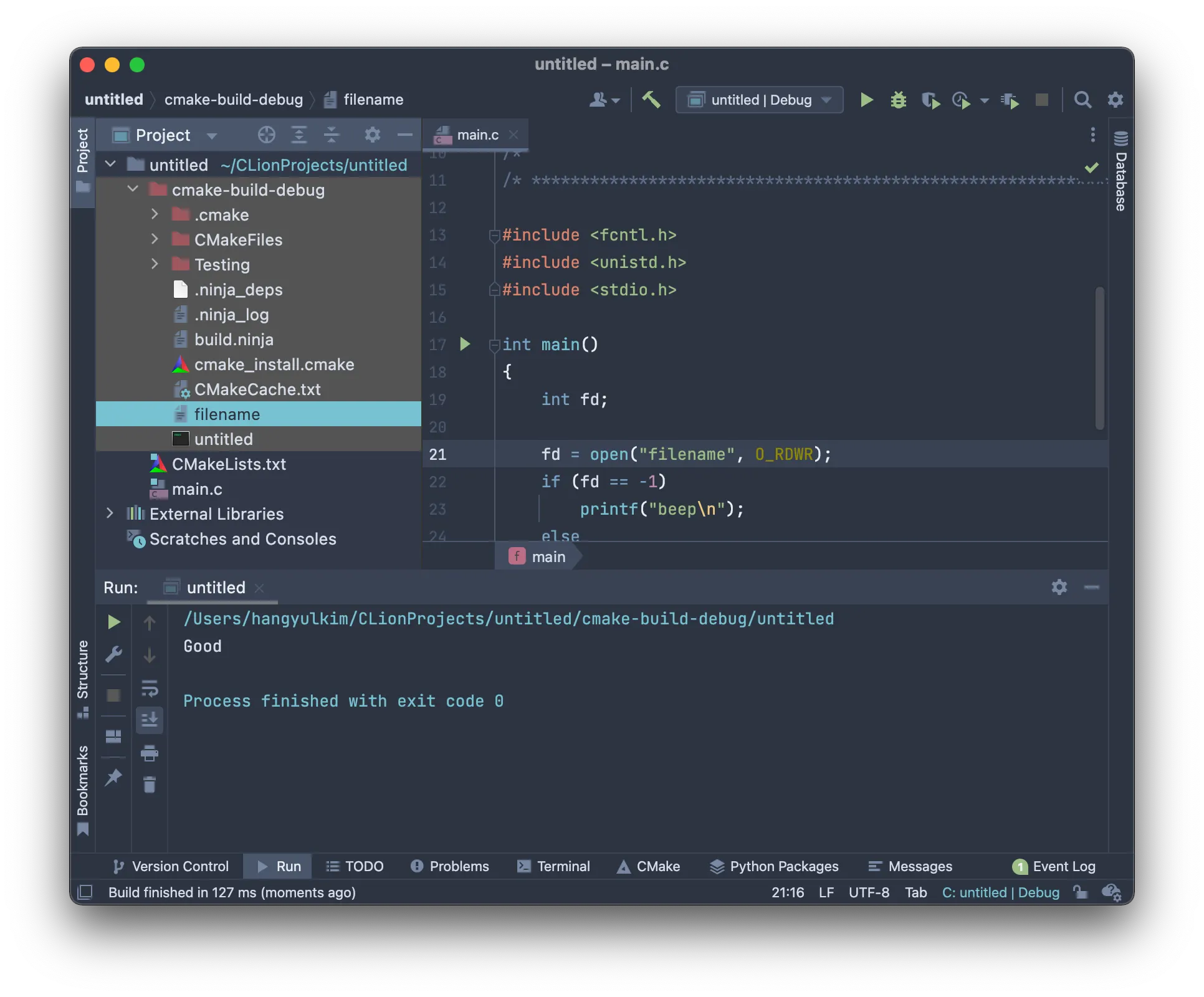Click the Debug bug icon in toolbar

[x=898, y=100]
